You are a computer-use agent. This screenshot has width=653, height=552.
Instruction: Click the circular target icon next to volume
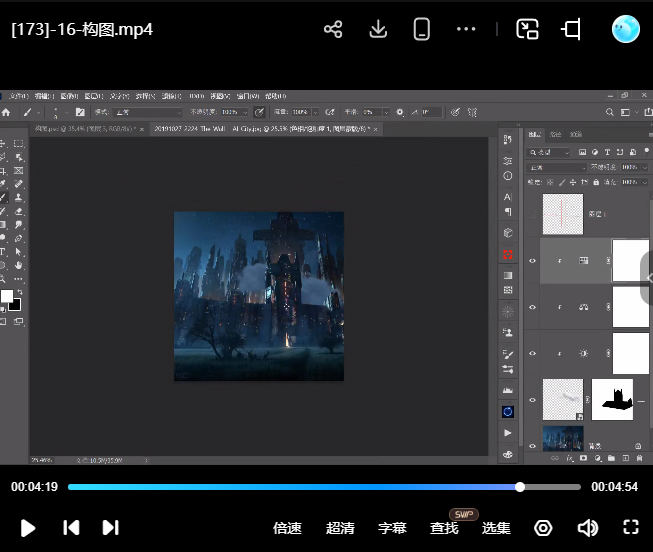click(x=543, y=527)
